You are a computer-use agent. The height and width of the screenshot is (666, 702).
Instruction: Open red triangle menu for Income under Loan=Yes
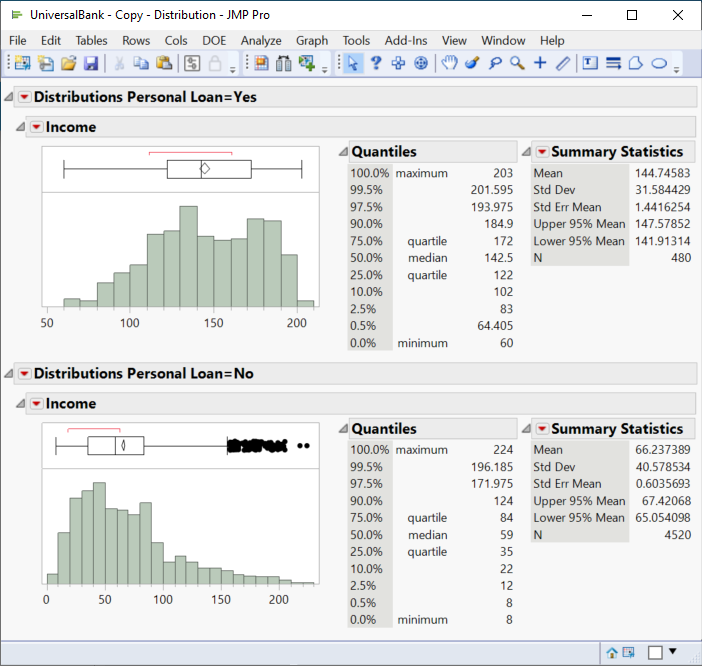36,127
